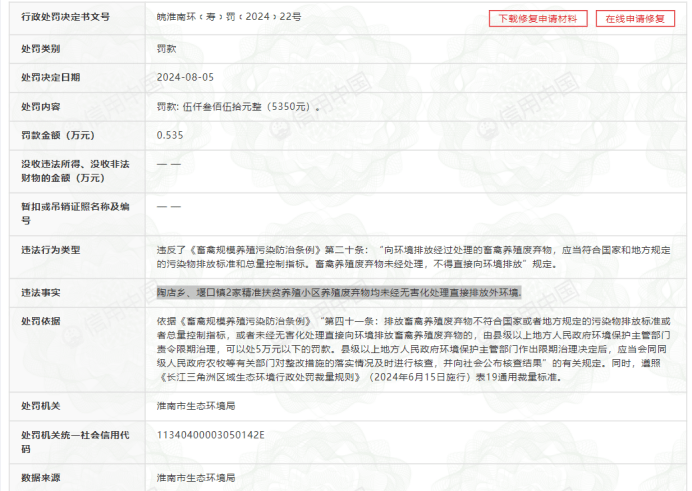Image resolution: width=692 pixels, height=491 pixels.
Task: Select text citing 畜禽规模养殖污染防治条例 第二十条
Action: [x=414, y=257]
